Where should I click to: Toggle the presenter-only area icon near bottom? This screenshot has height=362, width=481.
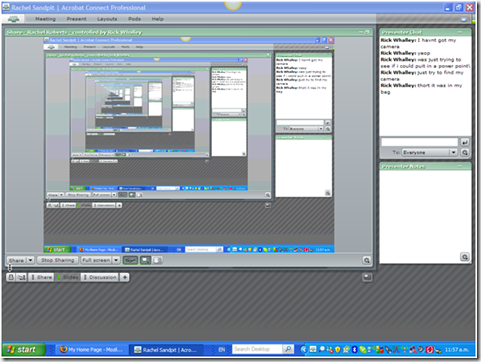pos(367,277)
